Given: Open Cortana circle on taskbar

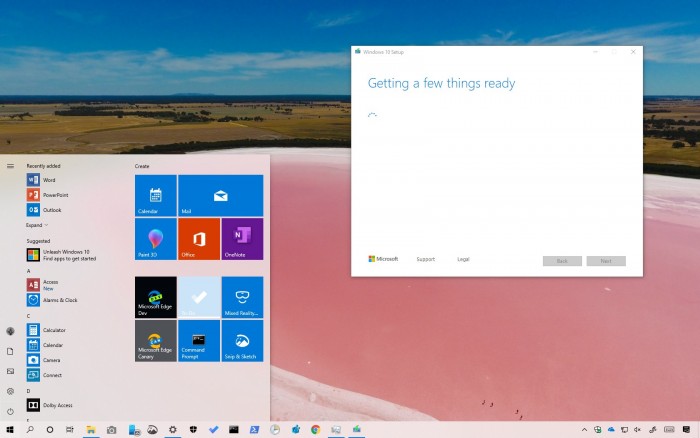Looking at the screenshot, I should tap(50, 430).
